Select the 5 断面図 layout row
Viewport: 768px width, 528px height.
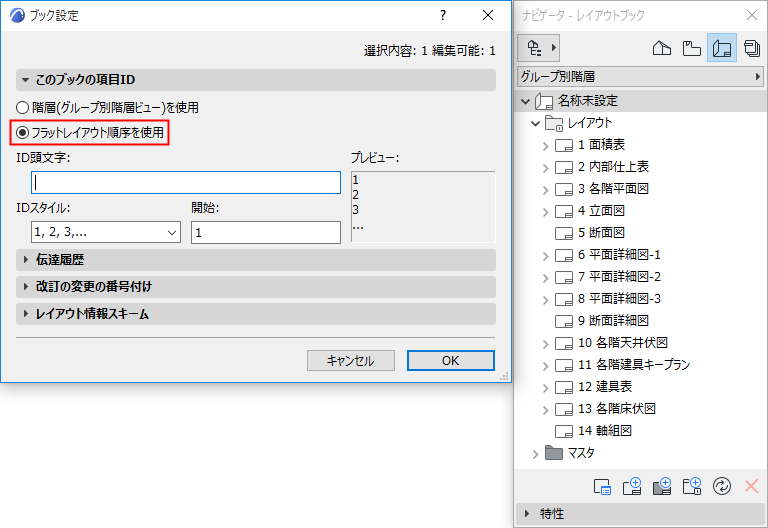pyautogui.click(x=641, y=233)
